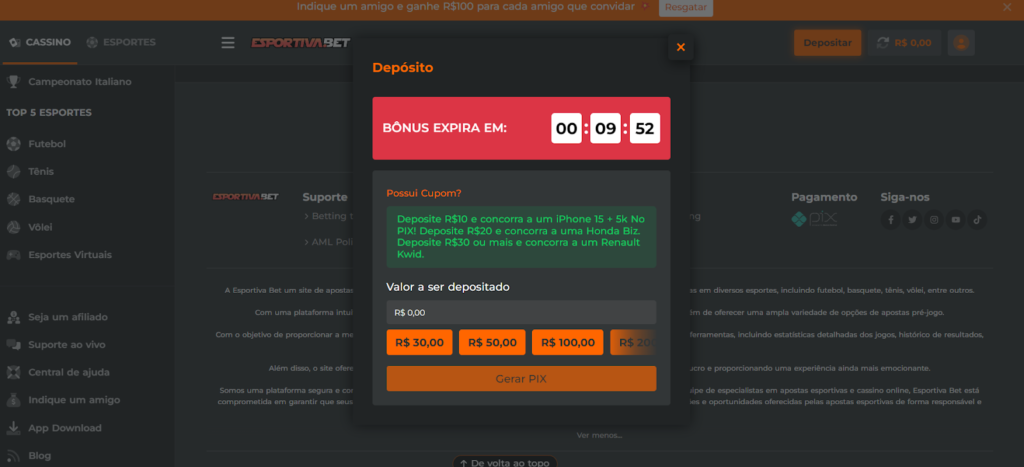This screenshot has width=1024, height=467.
Task: Click Possui Cupom? link
Action: click(x=424, y=193)
